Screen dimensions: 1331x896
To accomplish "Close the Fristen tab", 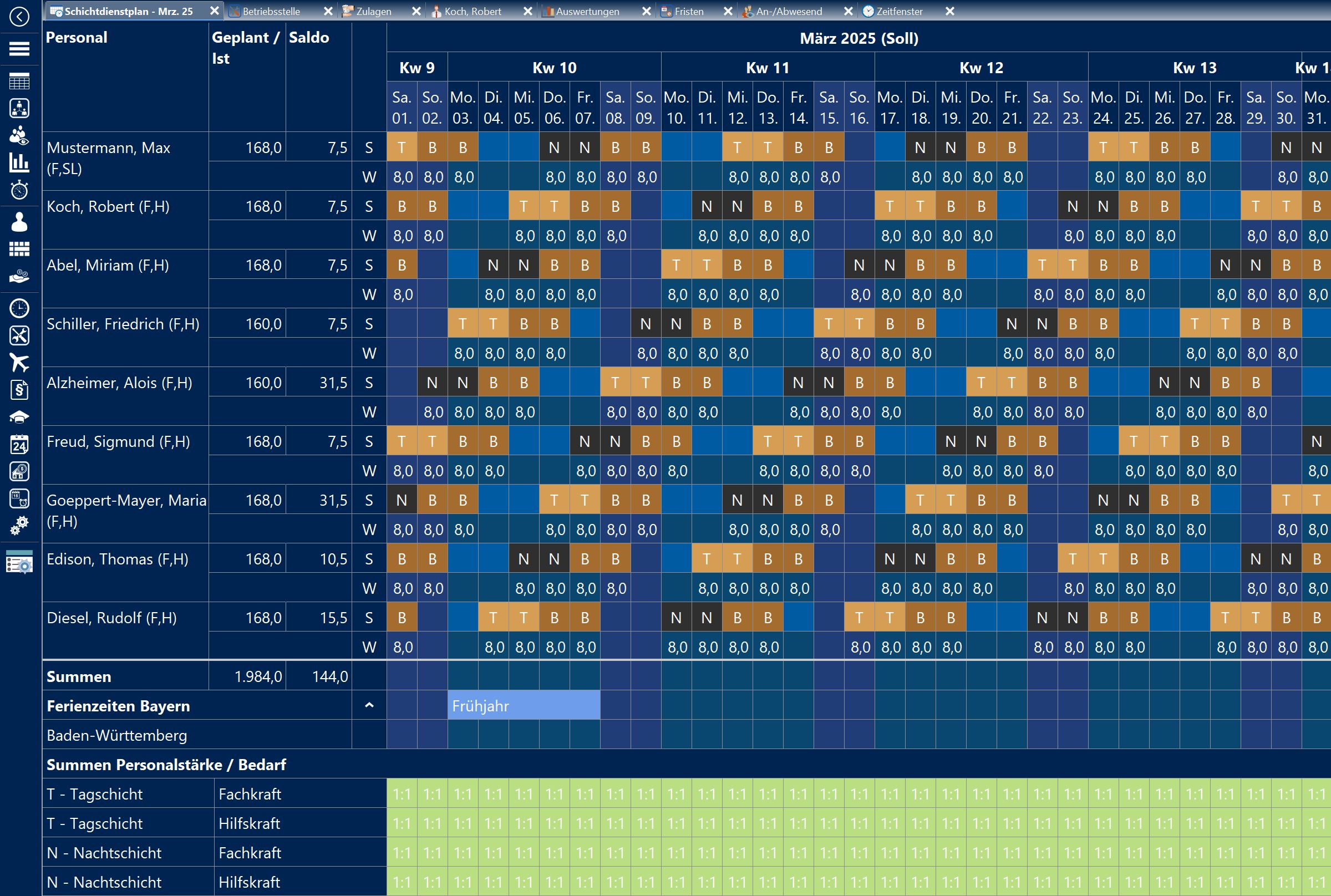I will pos(728,12).
